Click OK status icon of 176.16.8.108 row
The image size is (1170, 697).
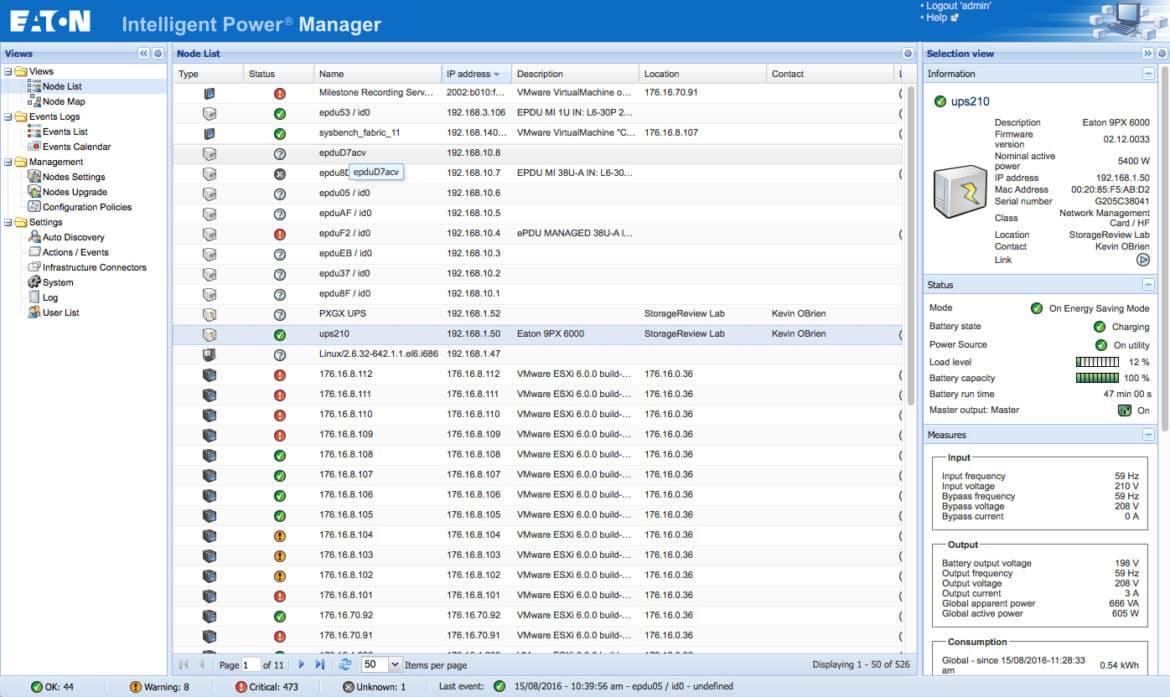(280, 455)
